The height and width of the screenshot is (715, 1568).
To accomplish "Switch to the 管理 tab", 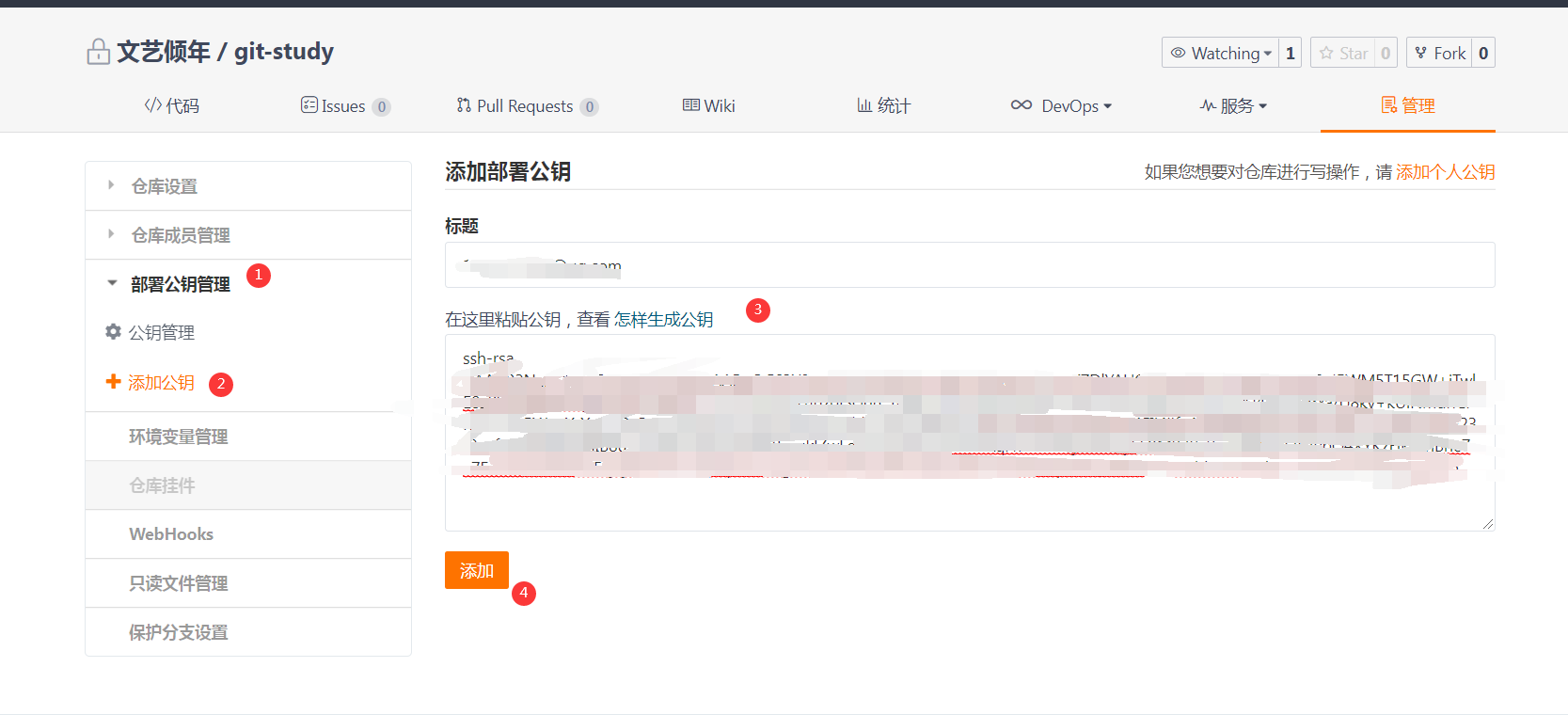I will coord(1408,106).
